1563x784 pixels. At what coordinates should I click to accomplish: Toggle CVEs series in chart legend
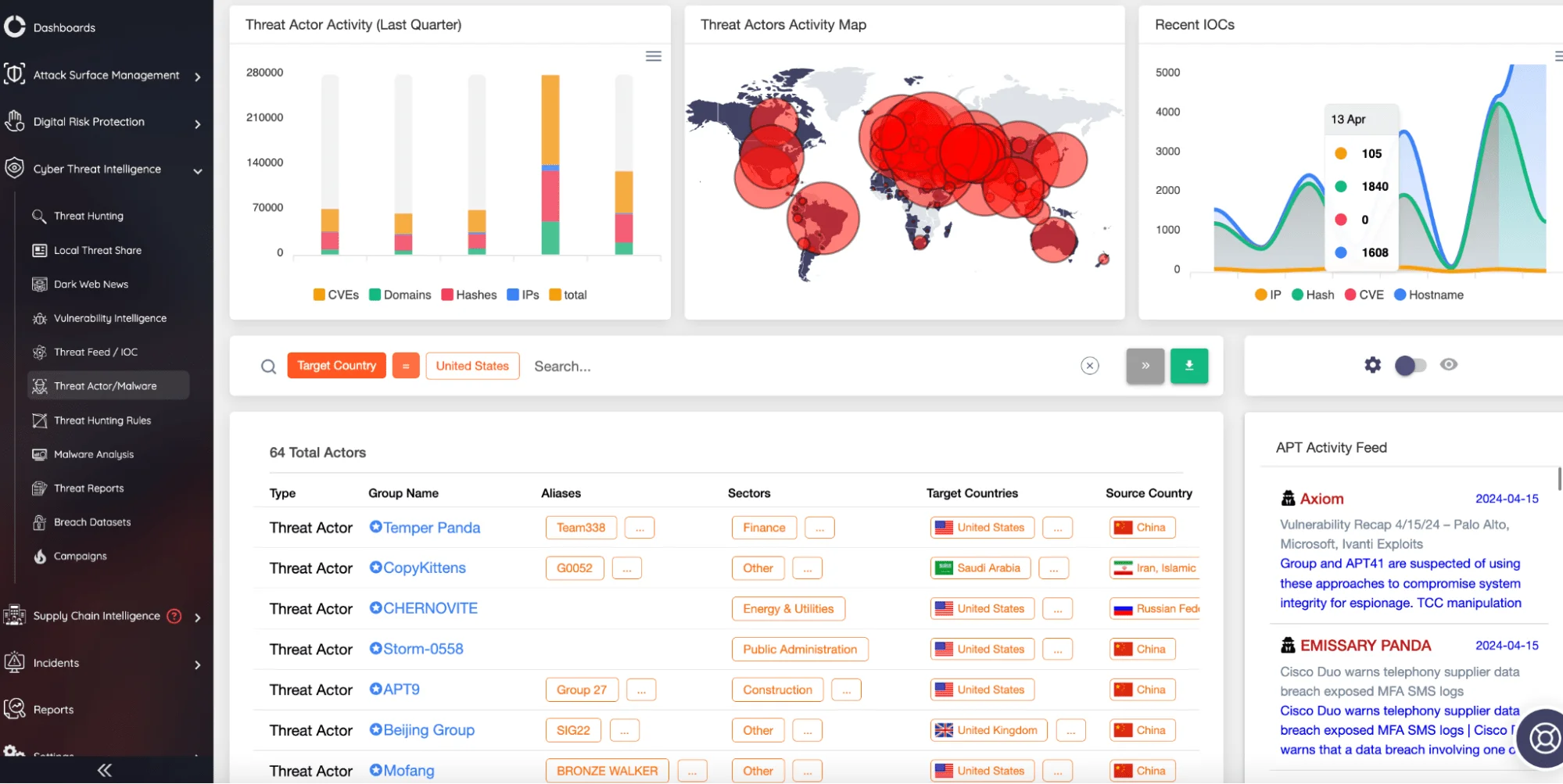point(336,295)
